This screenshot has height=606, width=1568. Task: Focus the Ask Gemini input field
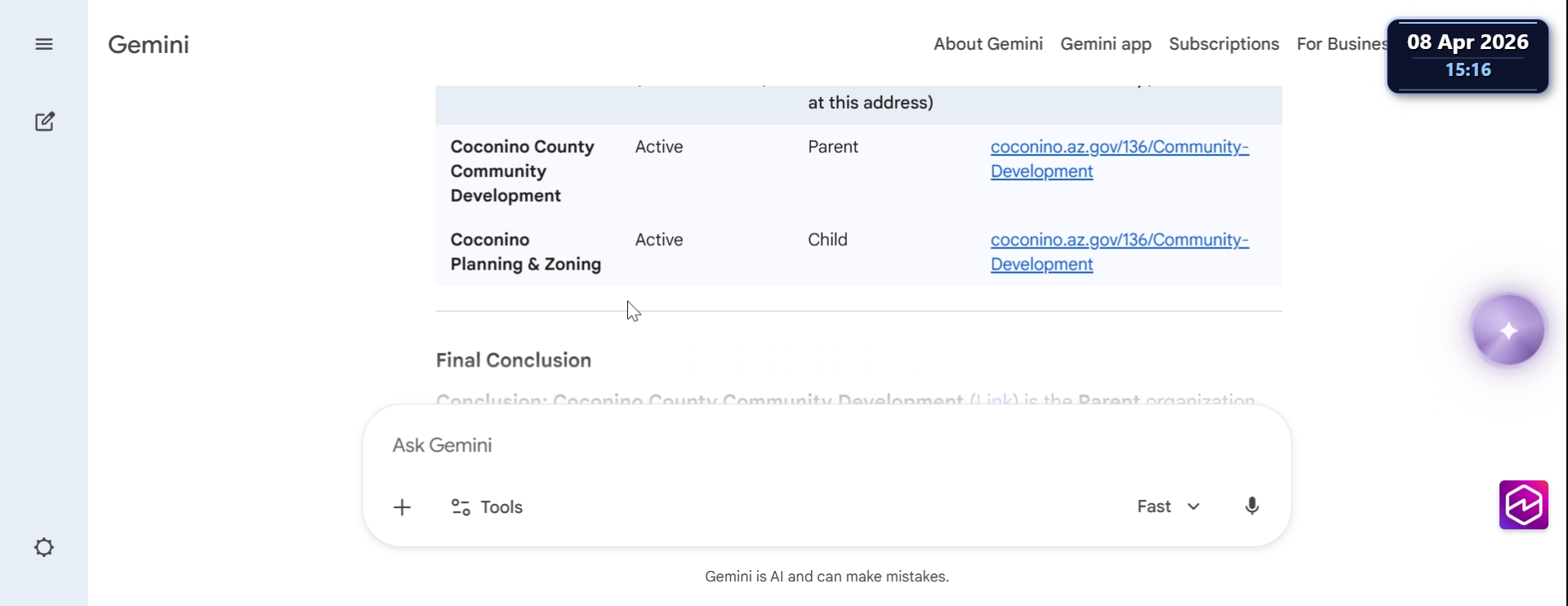(x=817, y=445)
